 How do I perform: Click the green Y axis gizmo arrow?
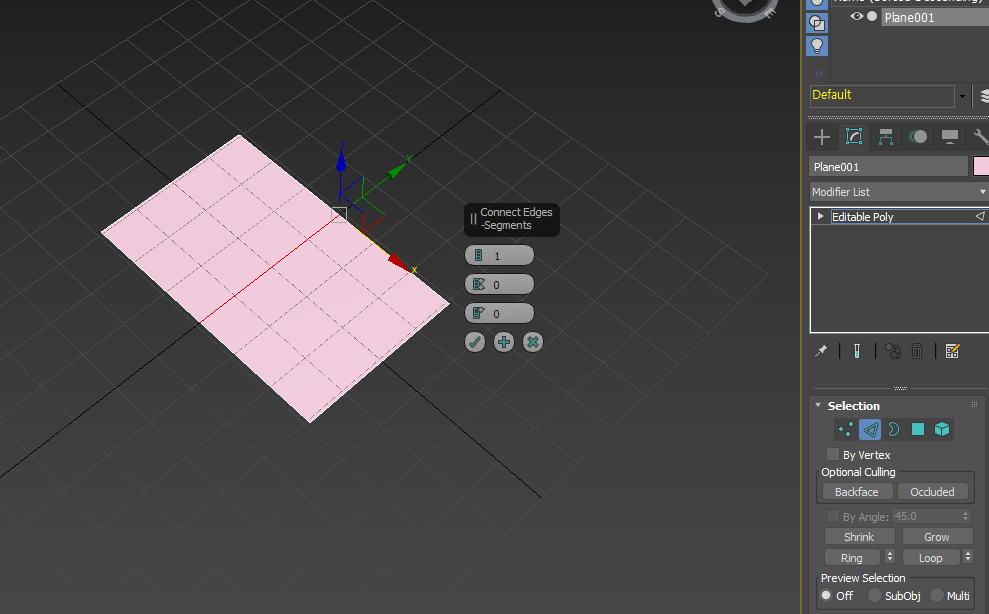pos(398,168)
